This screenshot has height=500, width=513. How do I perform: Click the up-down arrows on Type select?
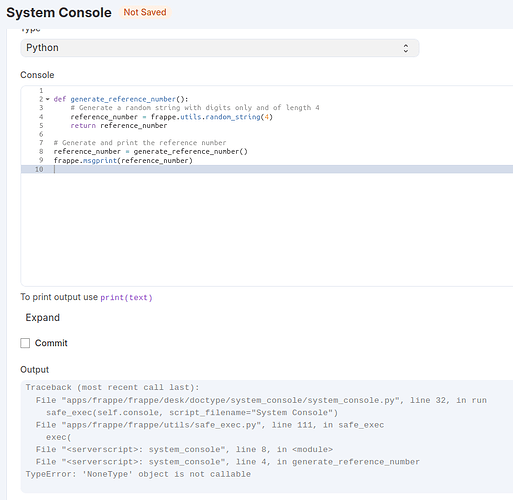(406, 48)
